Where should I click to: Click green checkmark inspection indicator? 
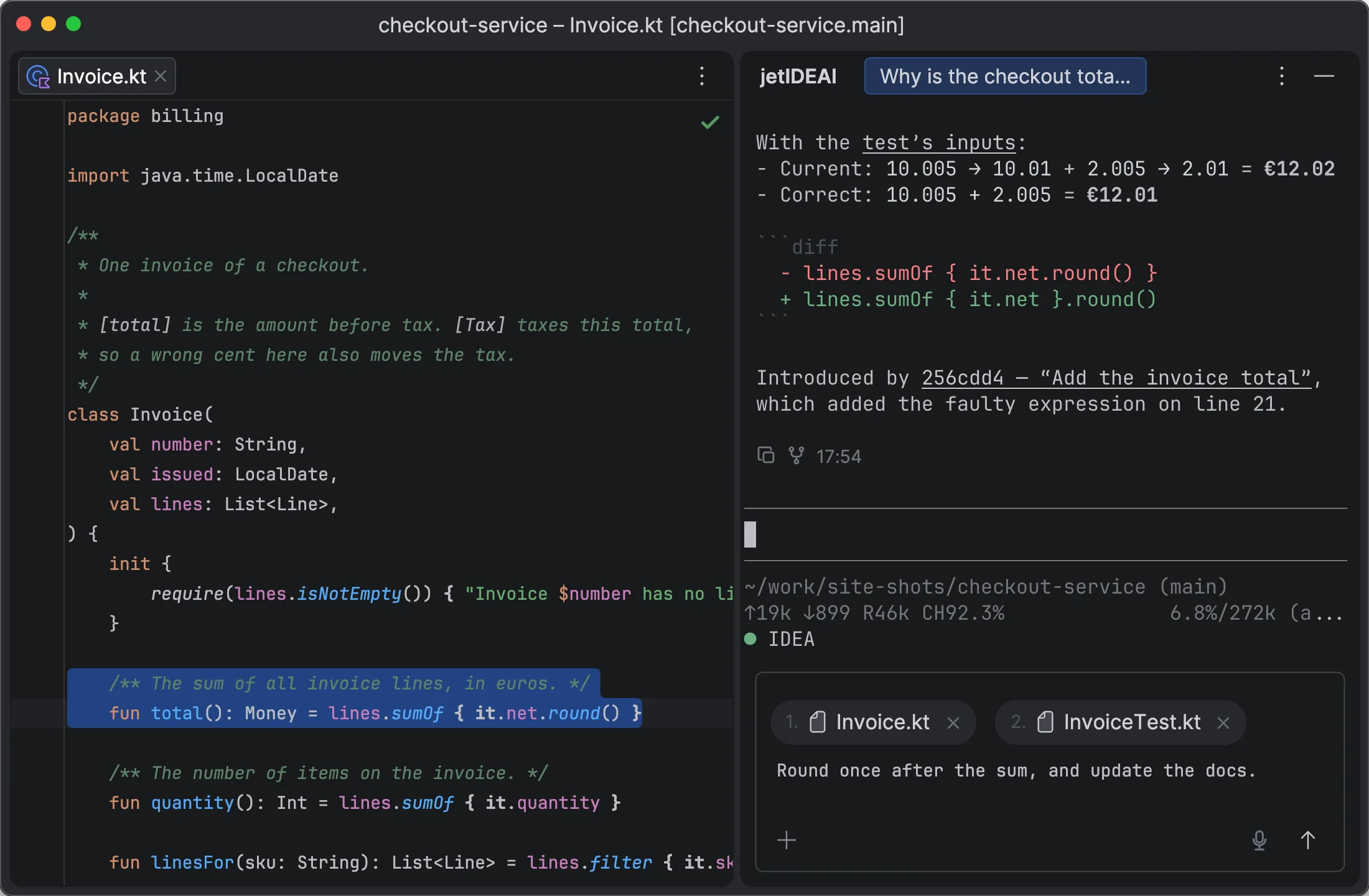(x=710, y=122)
